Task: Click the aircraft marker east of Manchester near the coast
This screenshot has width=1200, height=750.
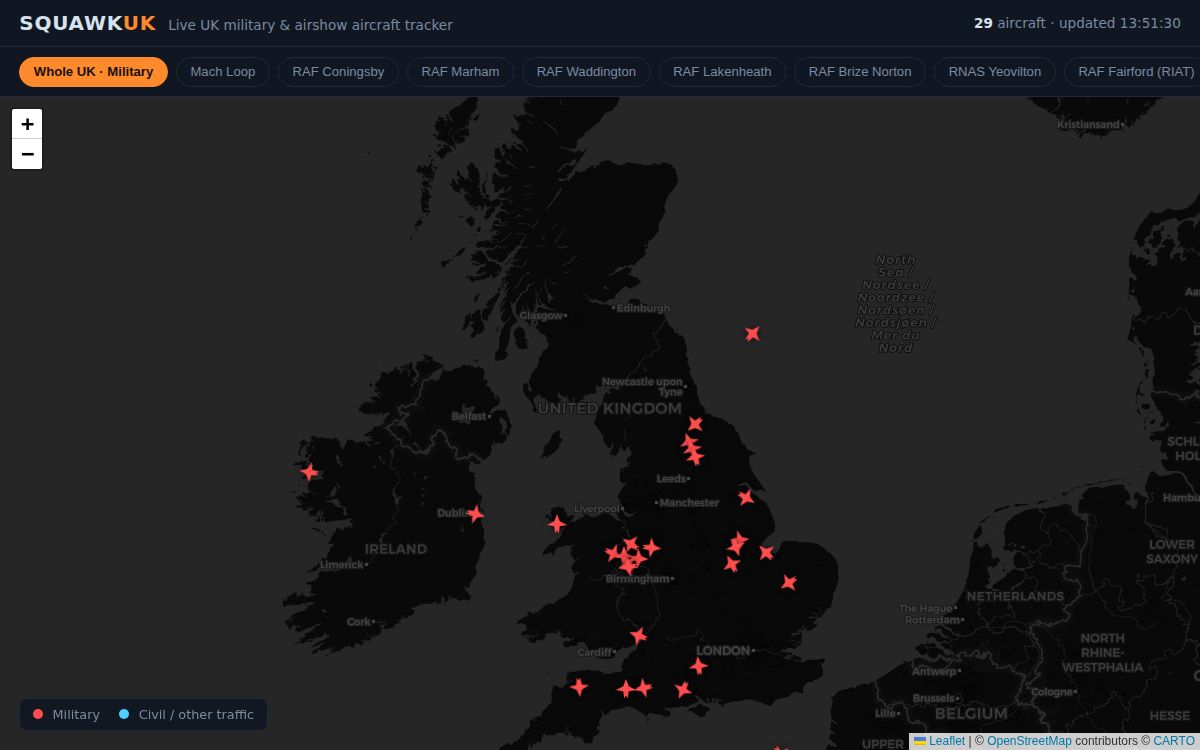Action: [x=746, y=497]
